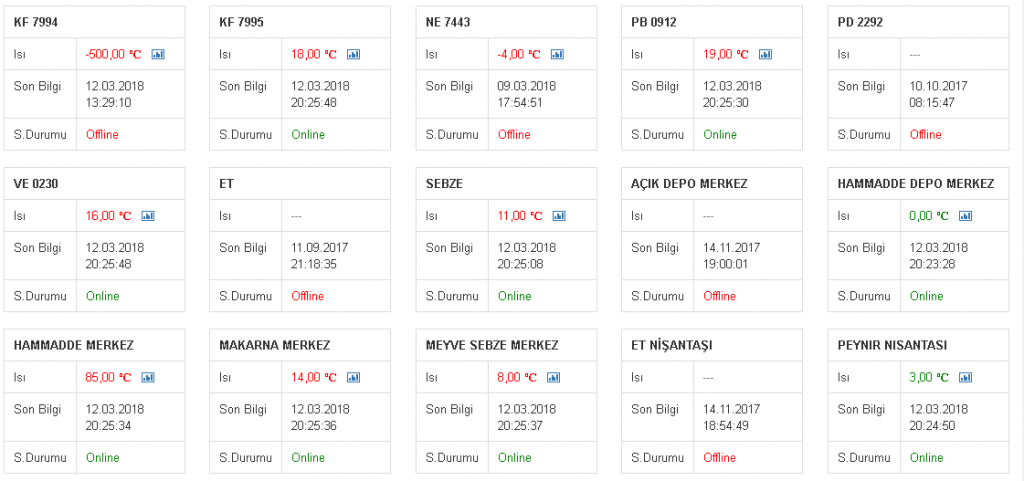The image size is (1024, 481).
Task: Click the 11.09.2017 21:18:35 timestamp
Action: (321, 255)
